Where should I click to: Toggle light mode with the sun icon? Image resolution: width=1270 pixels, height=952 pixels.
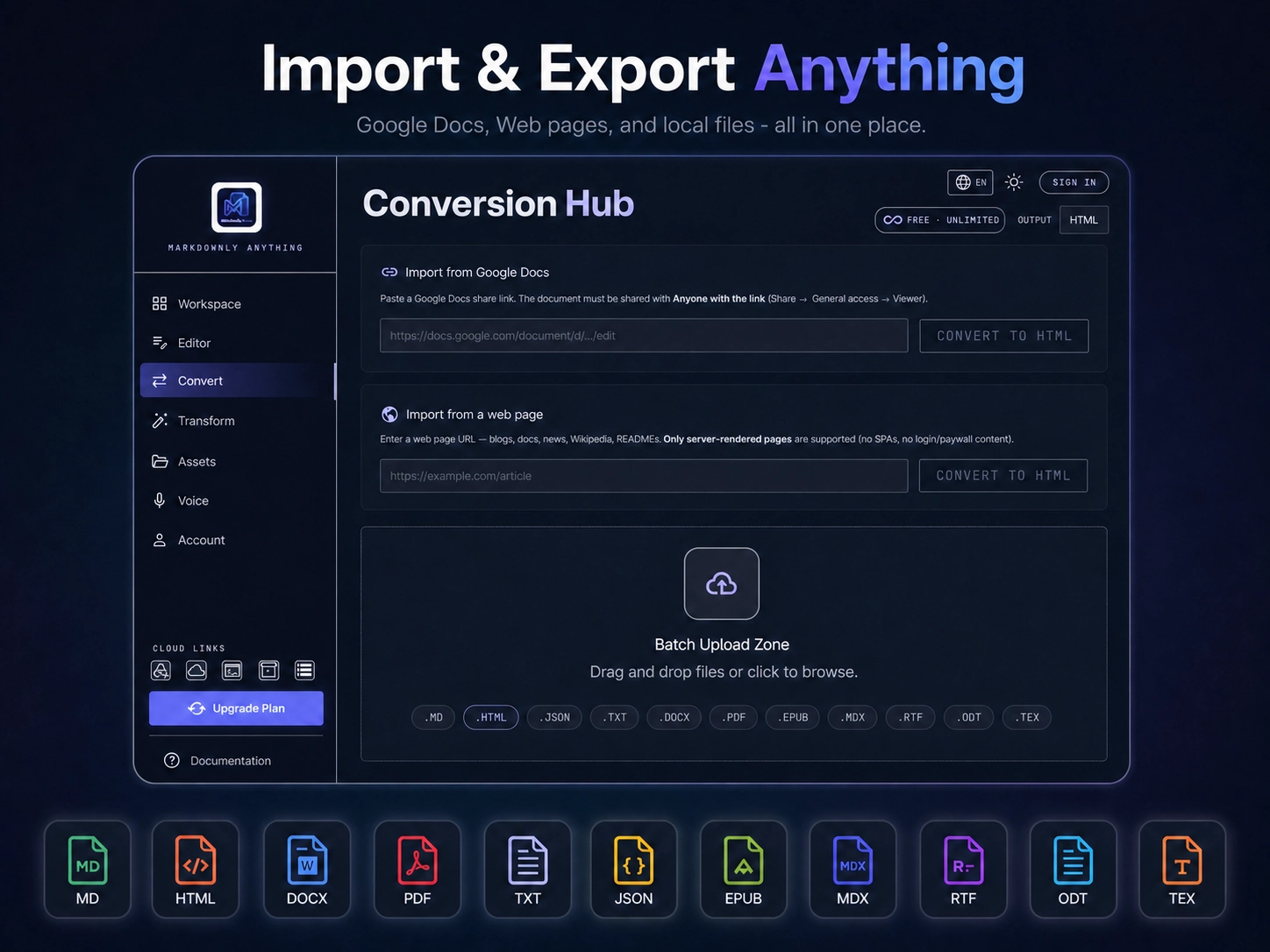[x=1014, y=182]
